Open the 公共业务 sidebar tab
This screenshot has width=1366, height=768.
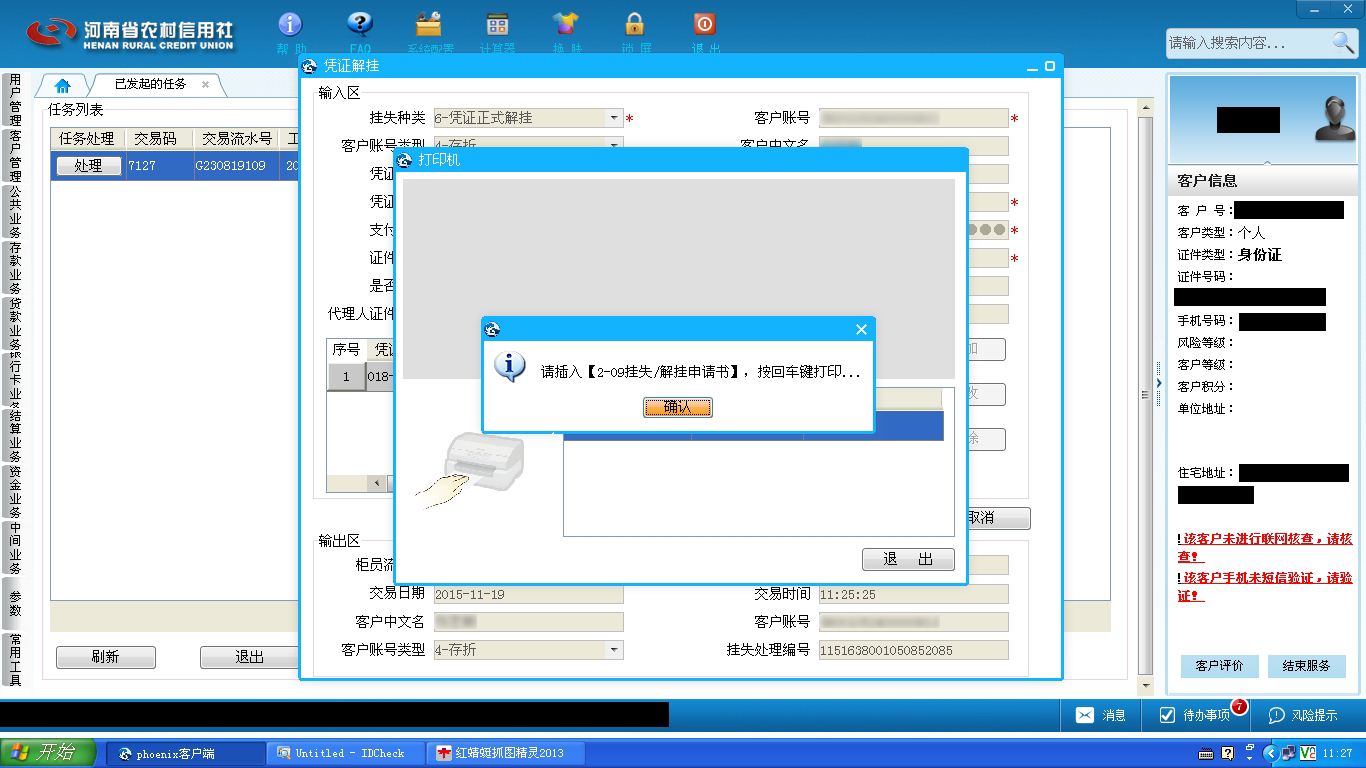coord(15,211)
